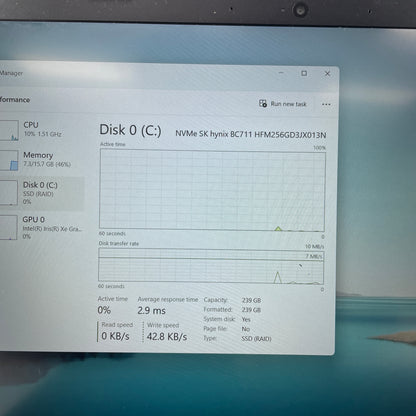Click the Disk 0 (C:) title heading
This screenshot has width=416, height=416.
pyautogui.click(x=130, y=130)
